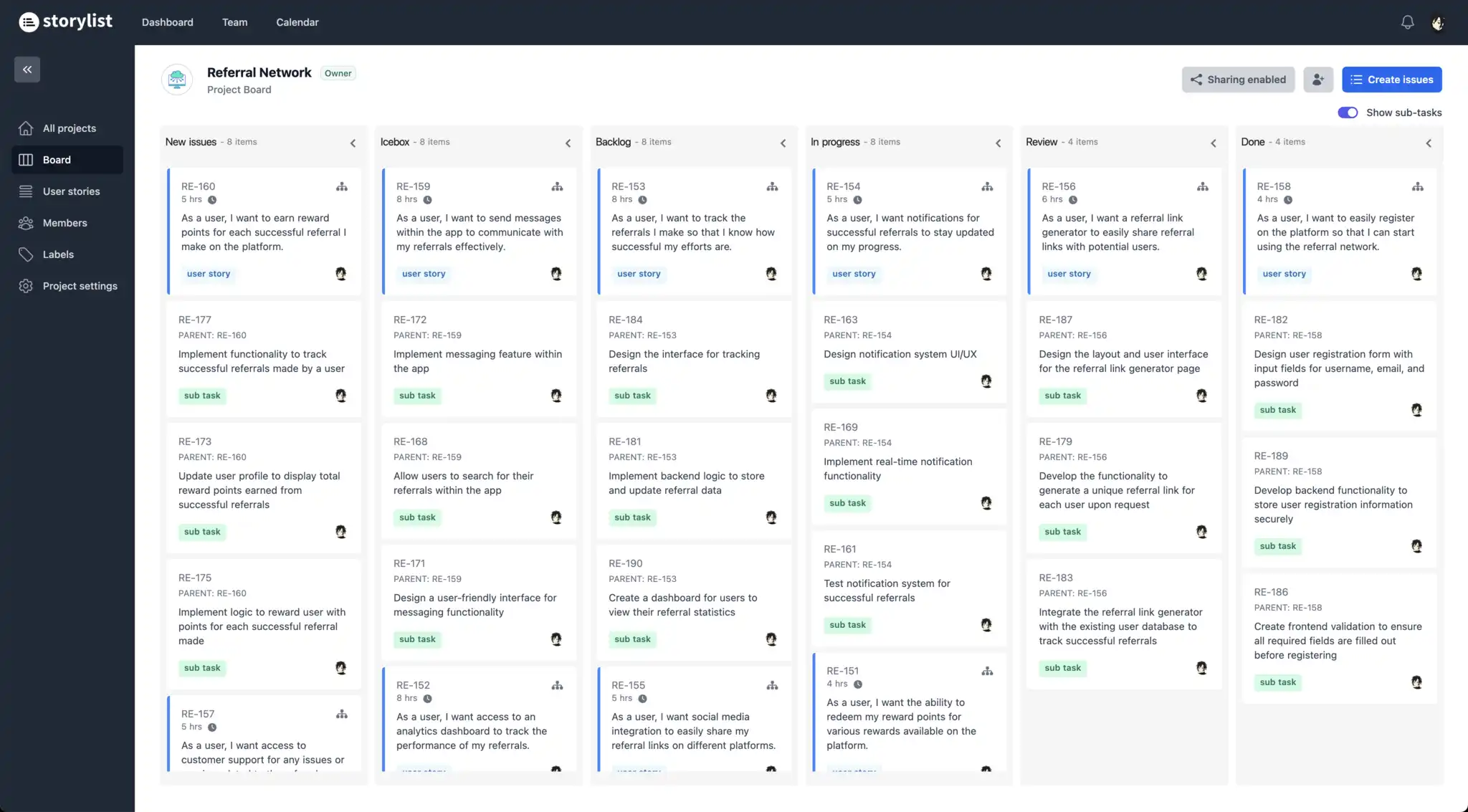The width and height of the screenshot is (1468, 812).
Task: Collapse the left sidebar with the chevron button
Action: pyautogui.click(x=27, y=70)
